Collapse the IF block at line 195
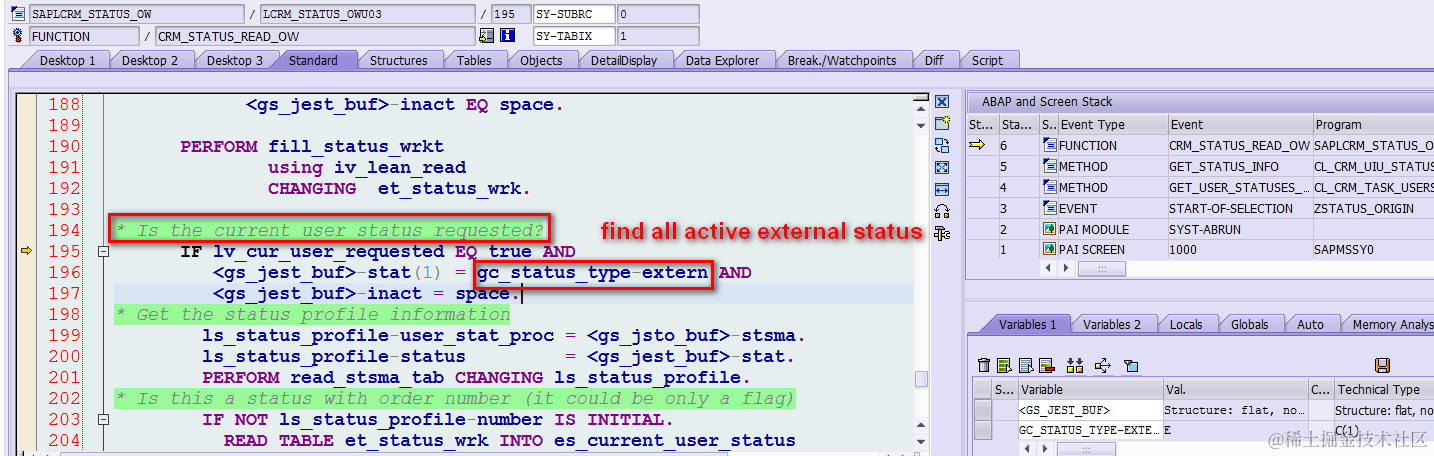 tap(102, 252)
